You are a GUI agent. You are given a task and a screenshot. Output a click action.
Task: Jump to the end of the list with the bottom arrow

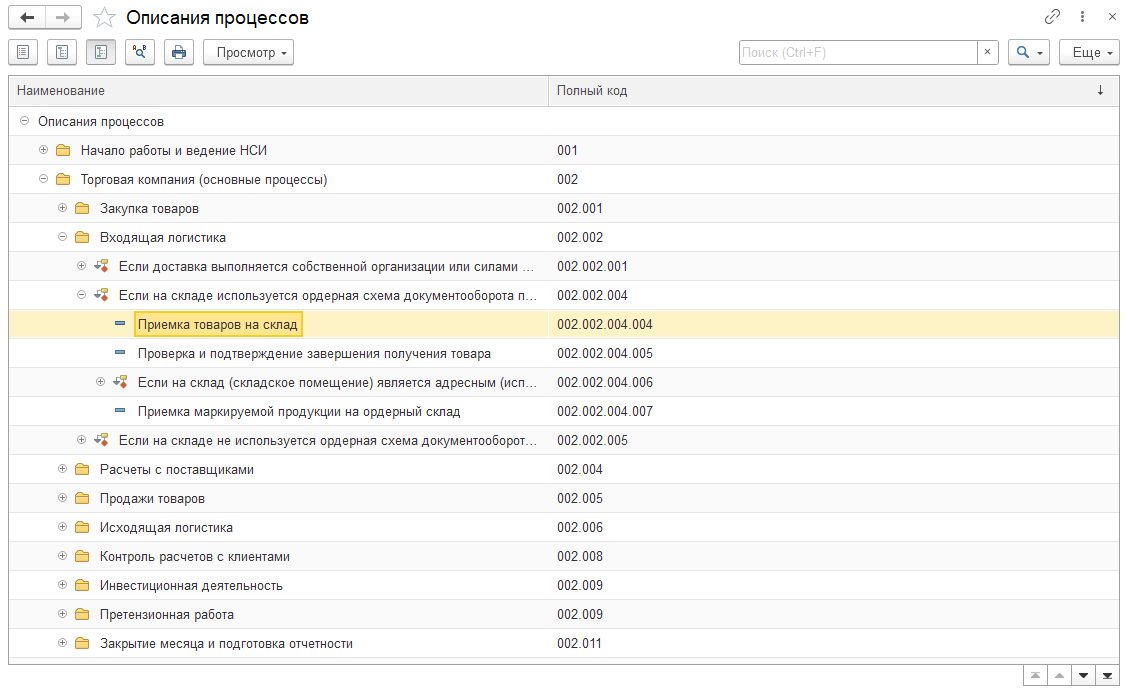click(x=1107, y=675)
